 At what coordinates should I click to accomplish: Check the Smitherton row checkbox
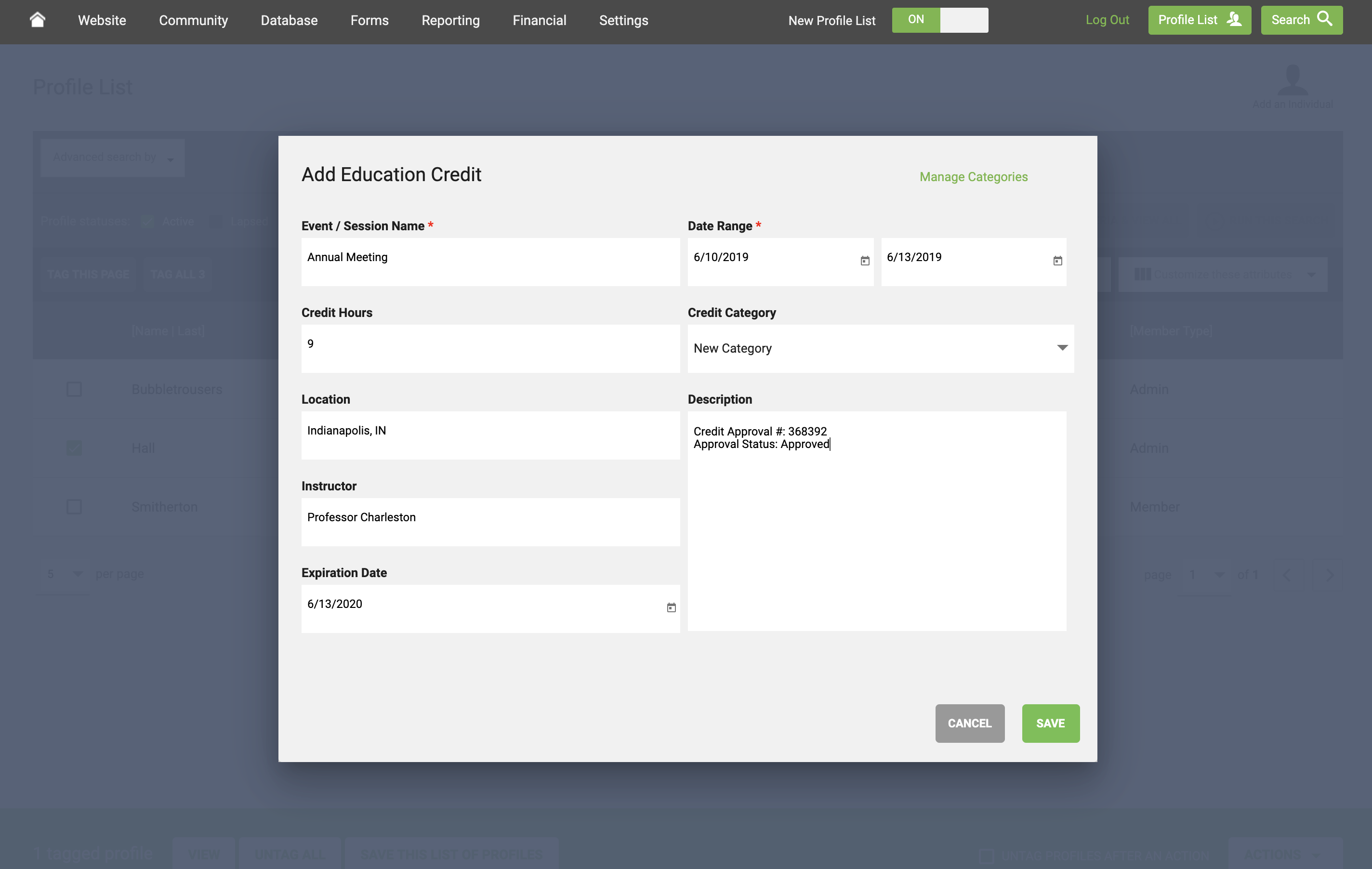(x=74, y=507)
